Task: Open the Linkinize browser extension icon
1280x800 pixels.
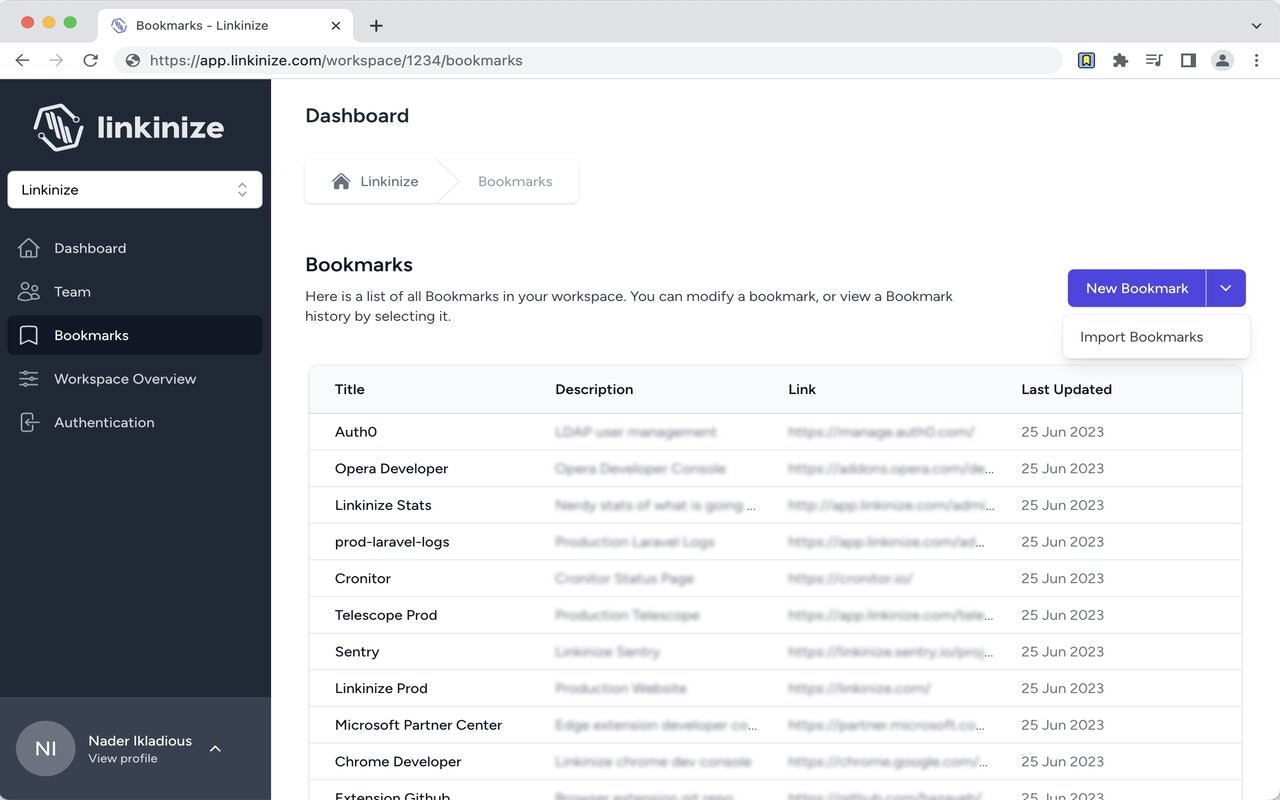Action: (1086, 60)
